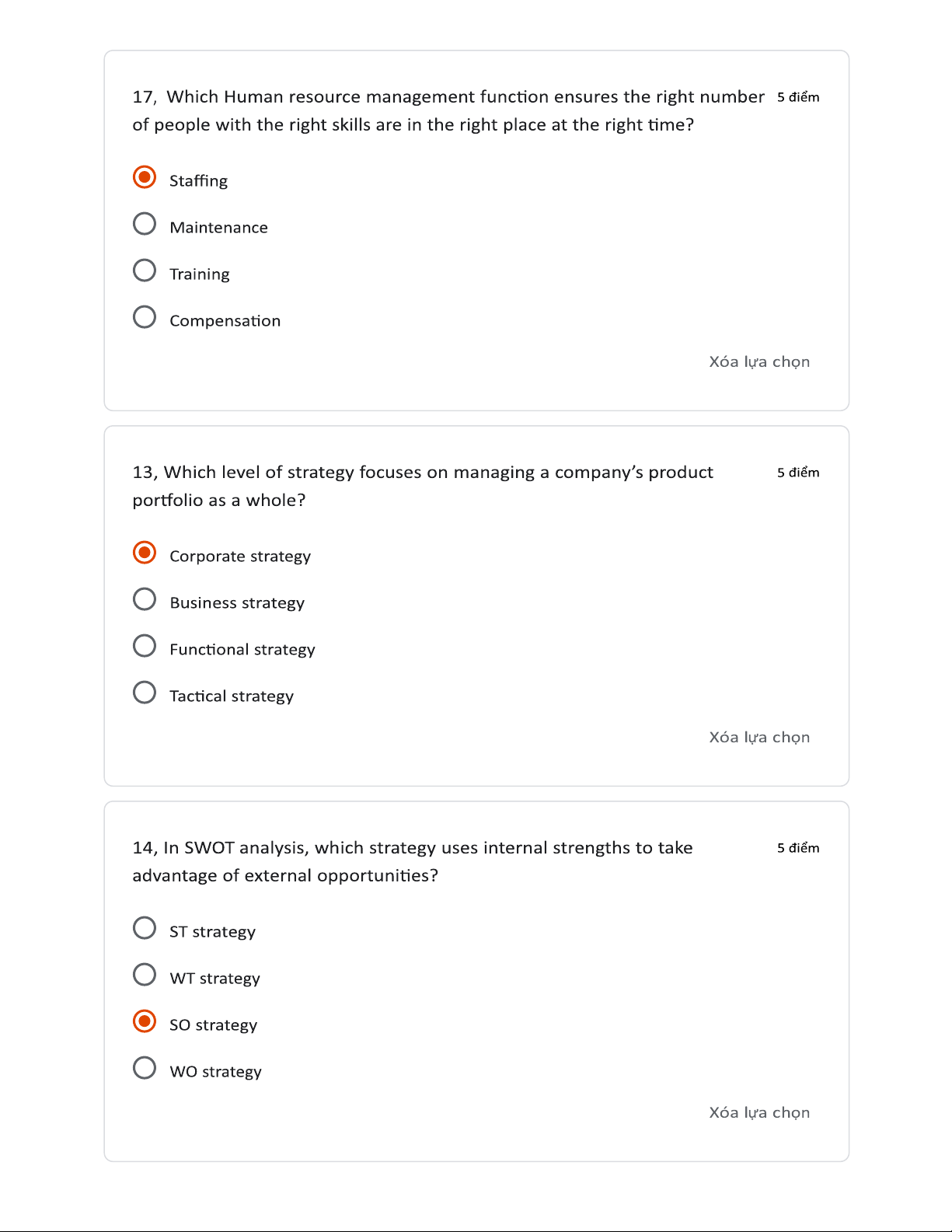This screenshot has height=1232, width=952.
Task: Pick the Training radio button
Action: 145,270
